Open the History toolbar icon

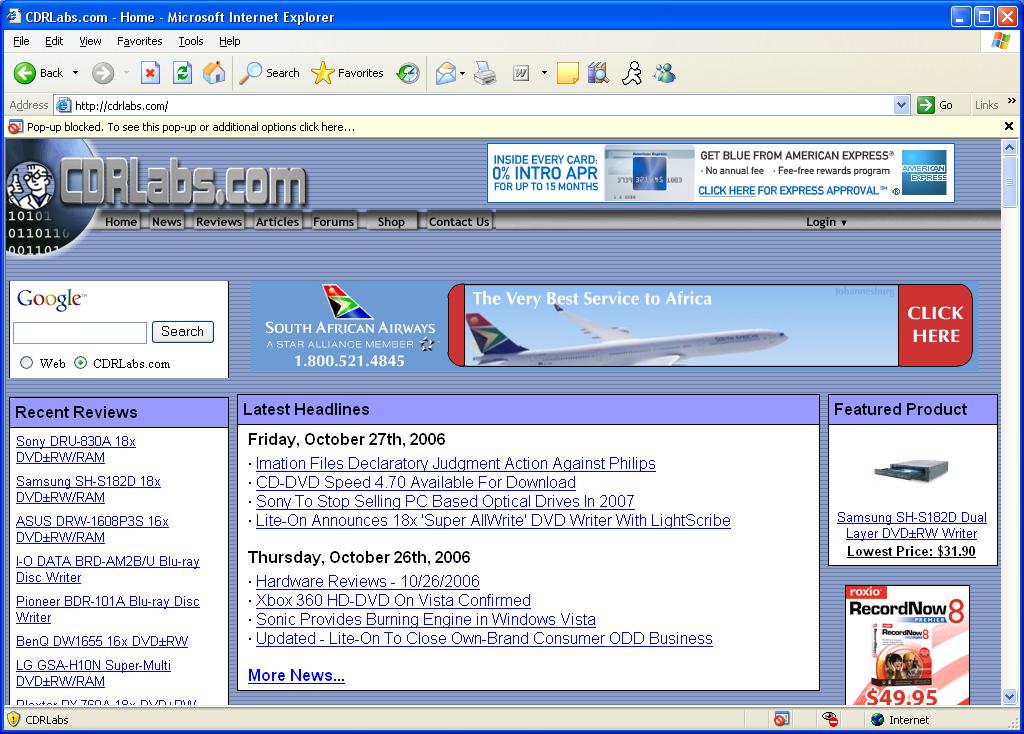click(x=408, y=73)
